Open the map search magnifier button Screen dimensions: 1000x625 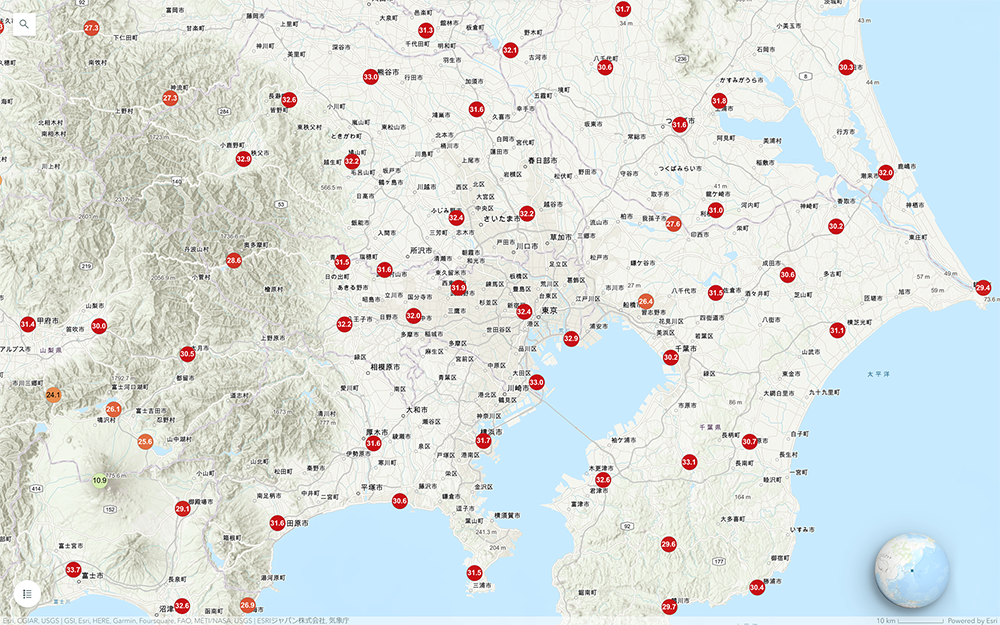coord(24,24)
